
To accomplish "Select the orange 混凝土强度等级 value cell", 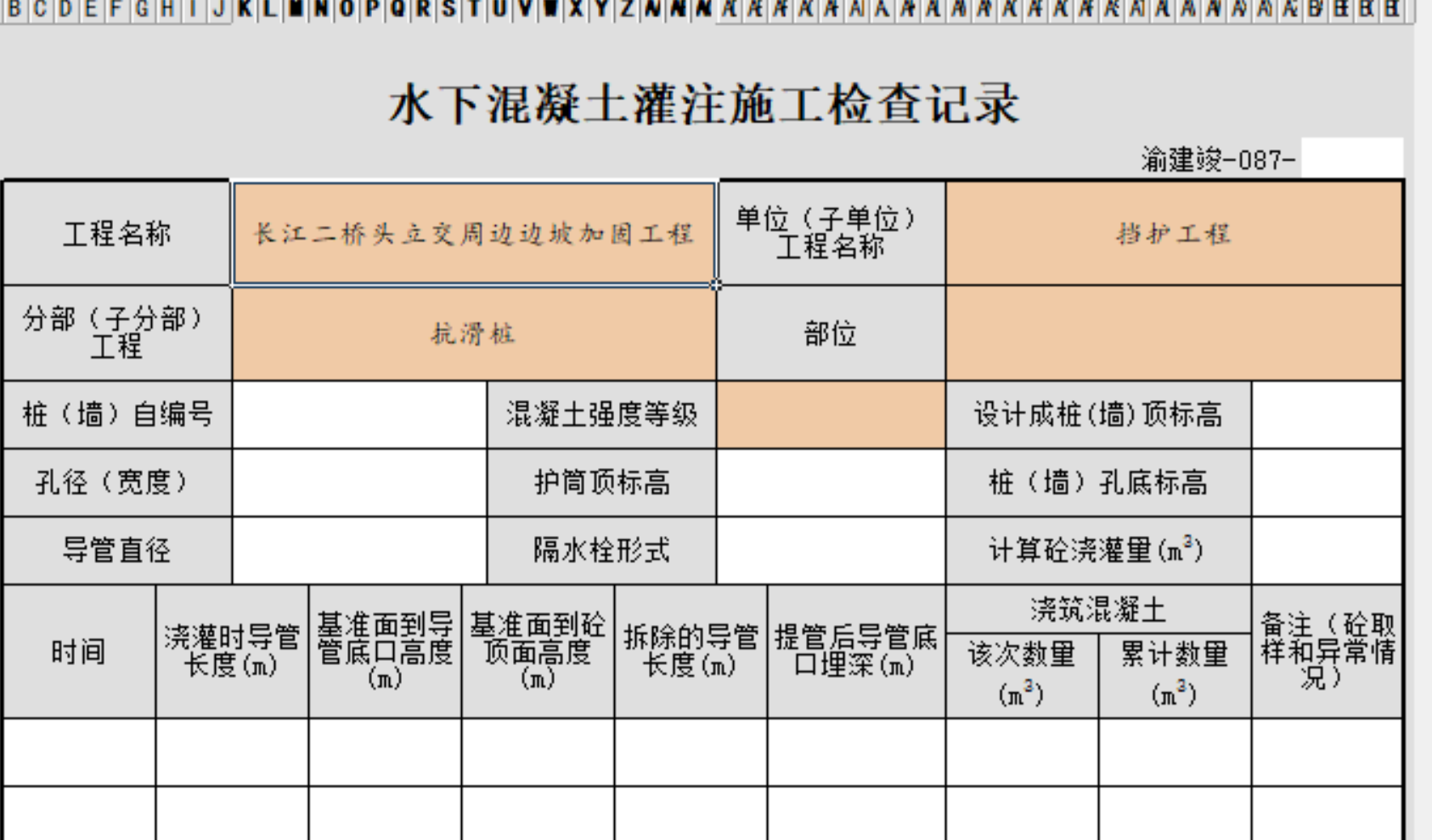I will click(x=832, y=416).
